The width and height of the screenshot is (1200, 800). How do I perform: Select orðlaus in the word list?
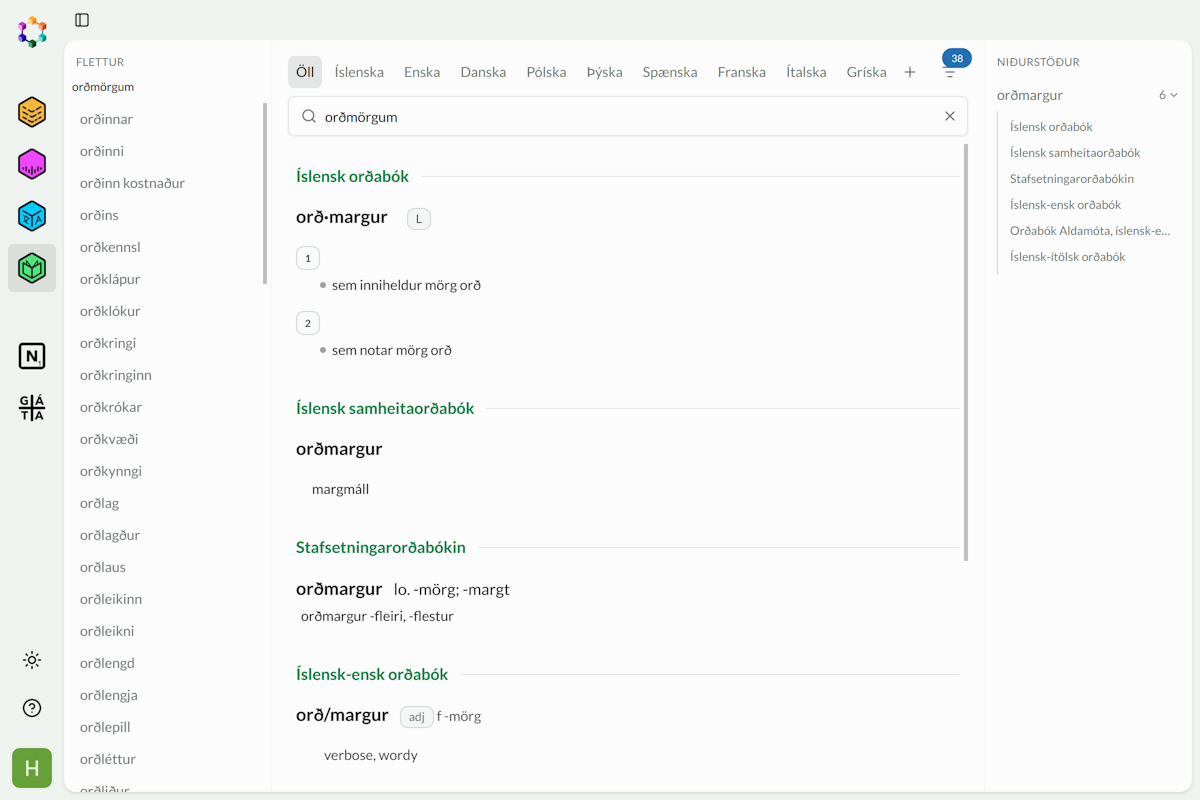coord(103,567)
